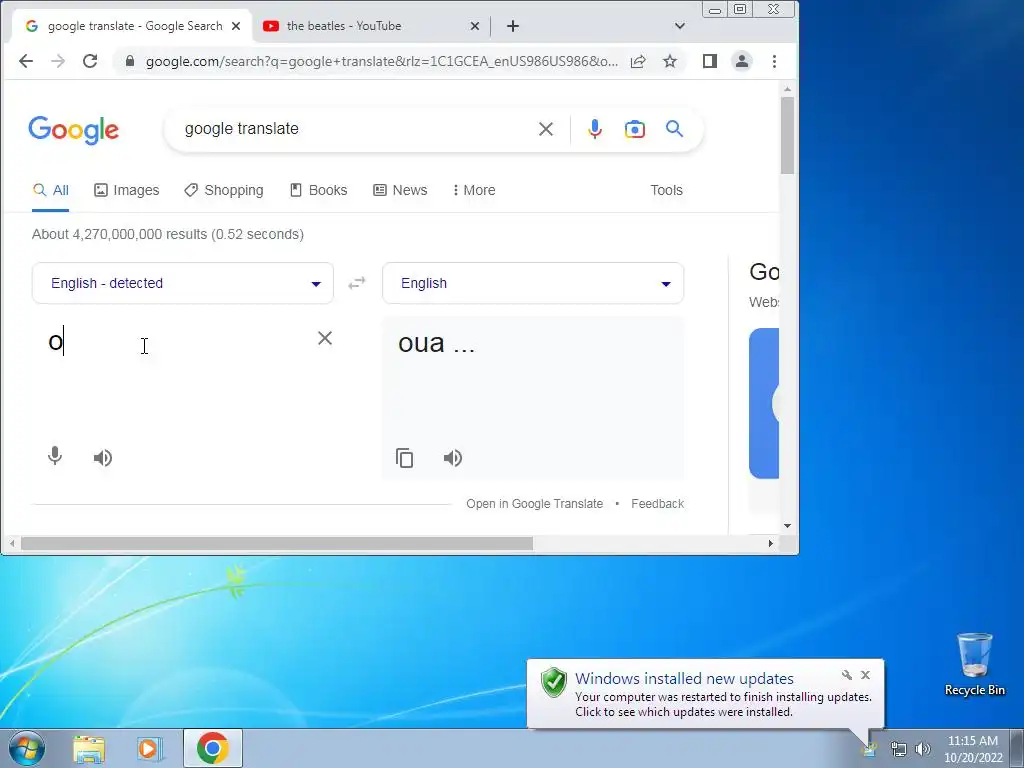Image resolution: width=1024 pixels, height=768 pixels.
Task: Open the More search options menu
Action: coord(474,190)
